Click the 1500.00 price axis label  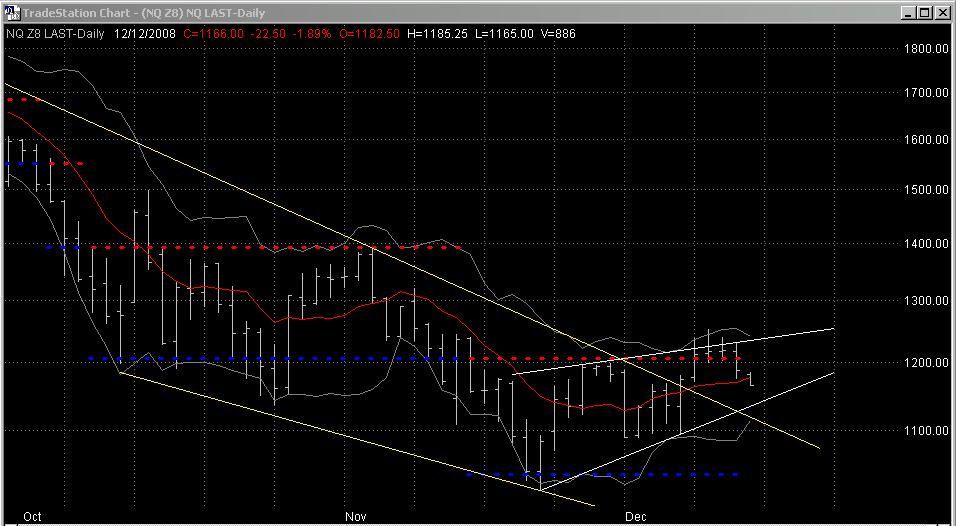coord(927,190)
